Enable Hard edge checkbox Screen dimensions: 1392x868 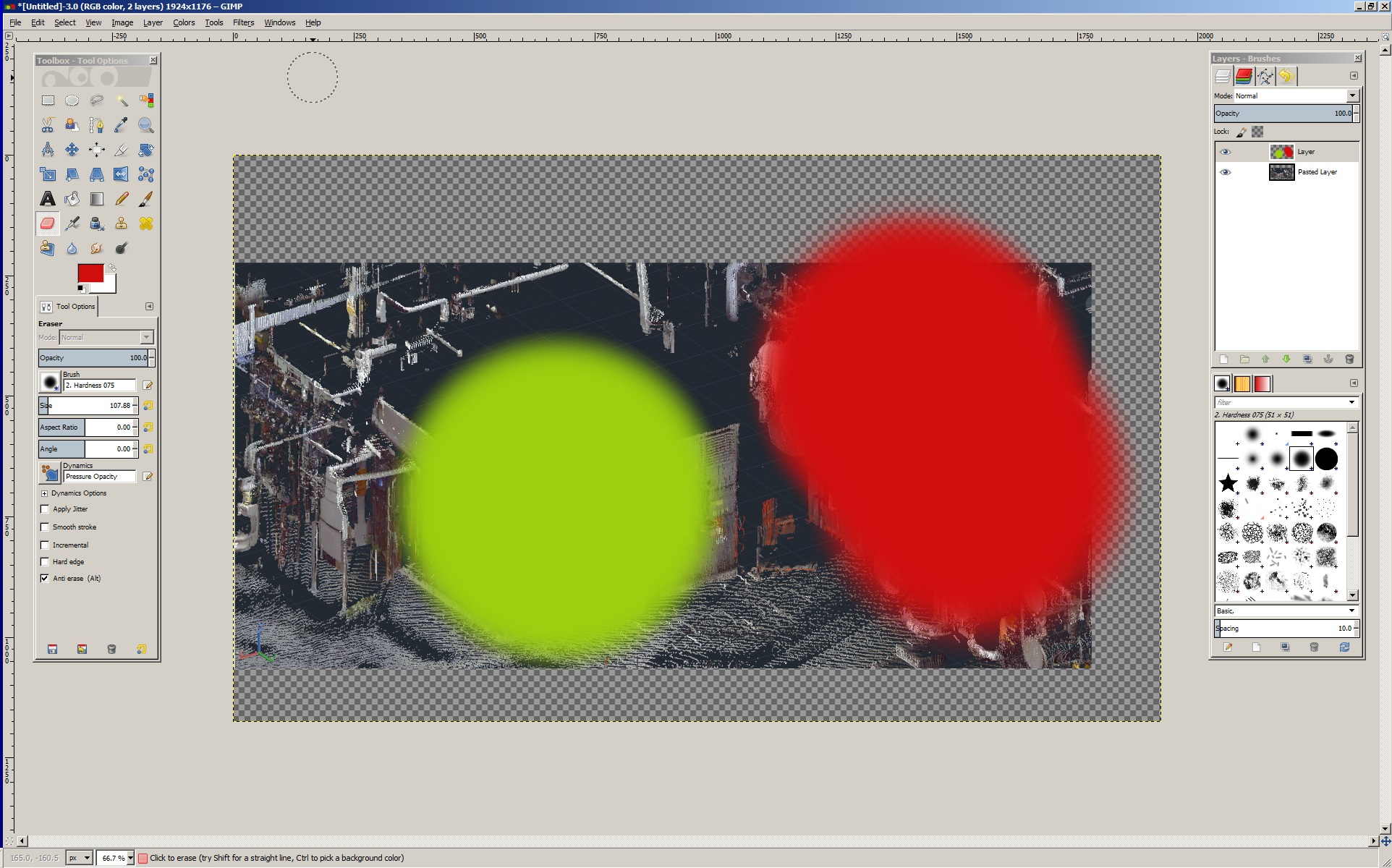(x=45, y=562)
